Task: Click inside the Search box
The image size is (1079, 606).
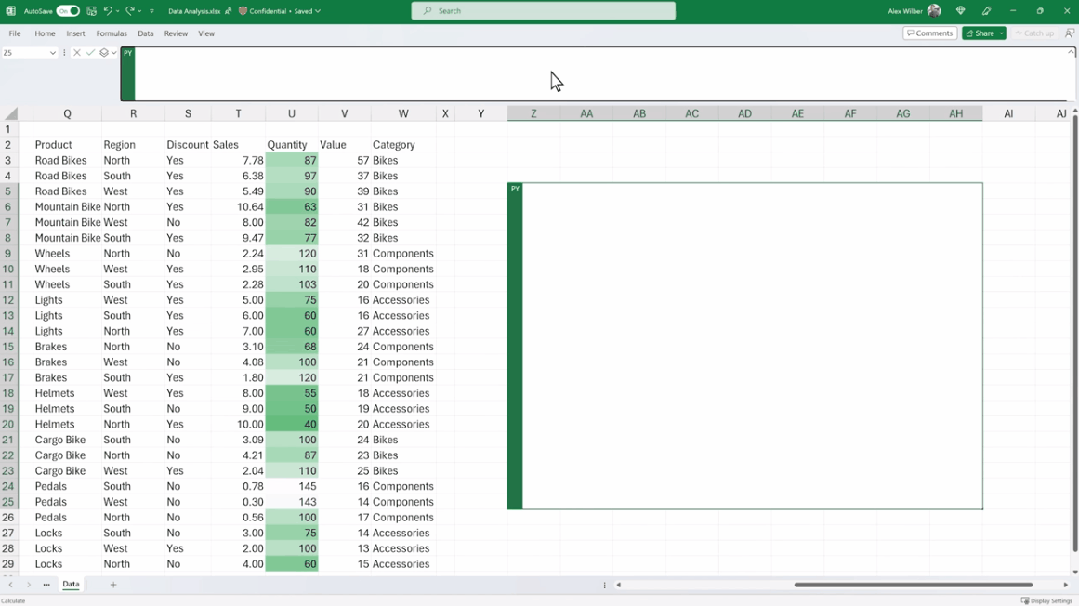Action: tap(543, 11)
